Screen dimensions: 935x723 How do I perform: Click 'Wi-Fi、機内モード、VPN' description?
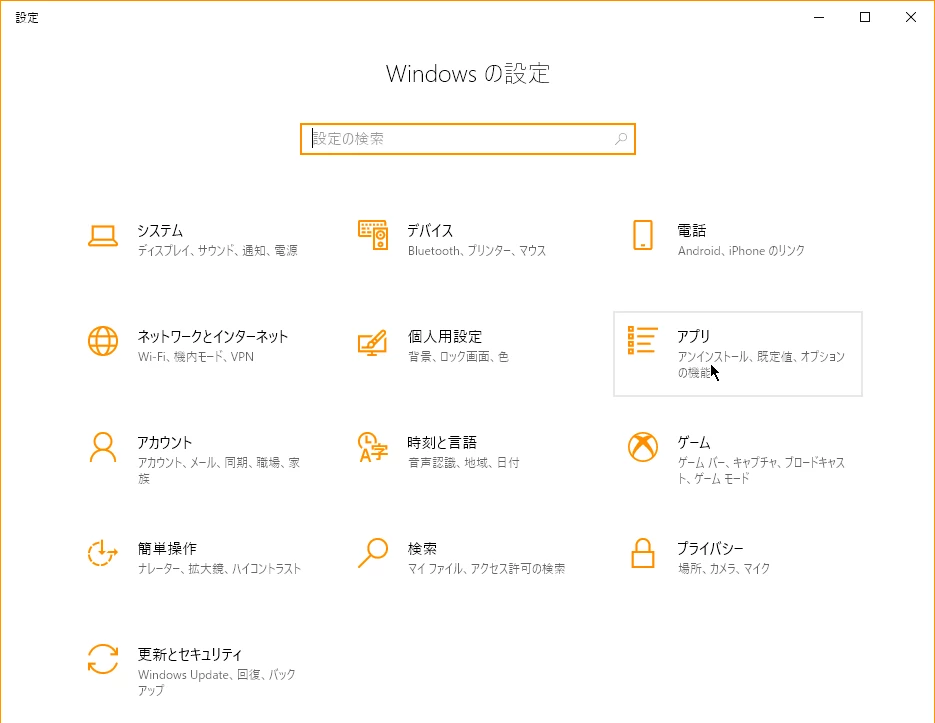(196, 357)
